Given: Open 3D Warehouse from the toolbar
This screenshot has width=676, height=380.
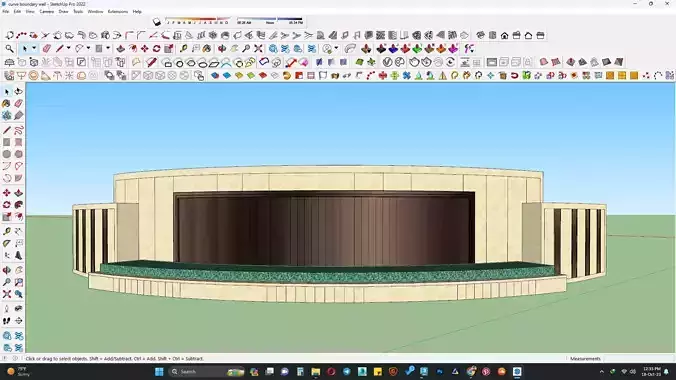Looking at the screenshot, I should 272,49.
